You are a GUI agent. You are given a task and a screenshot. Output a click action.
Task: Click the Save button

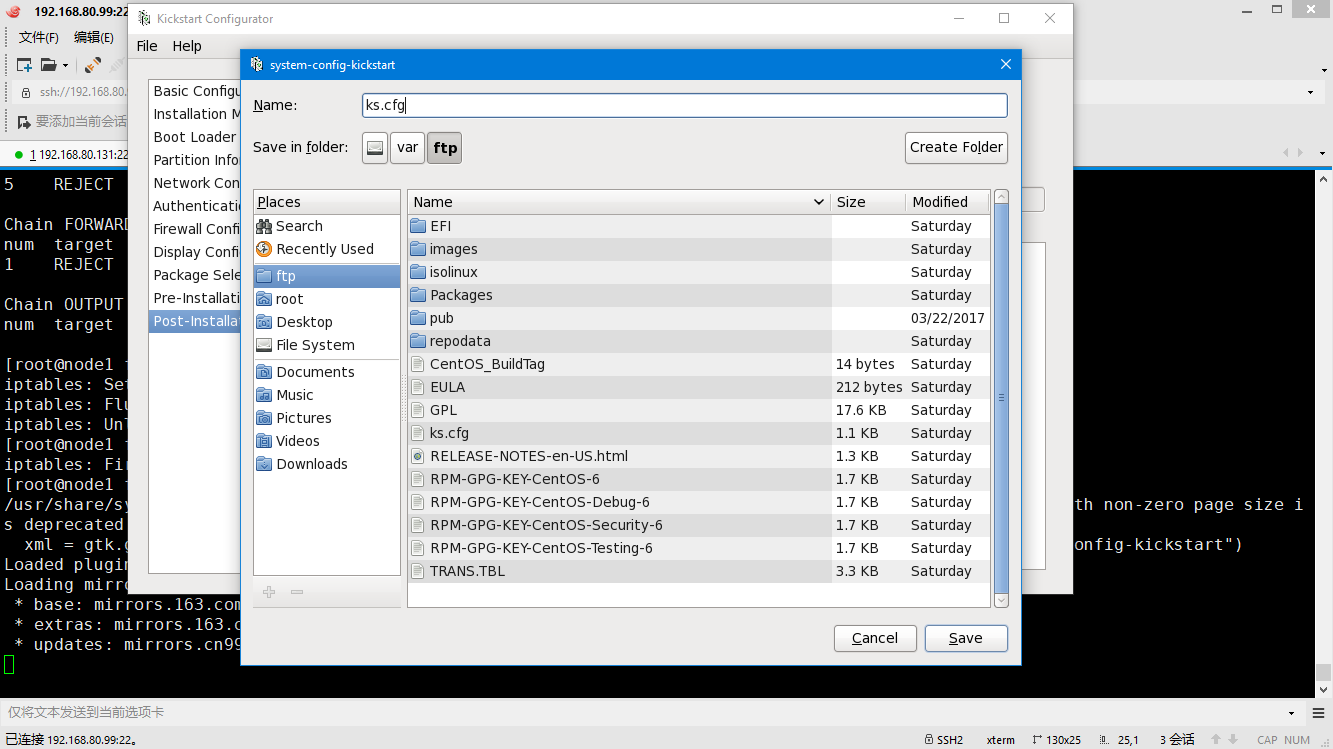tap(966, 638)
